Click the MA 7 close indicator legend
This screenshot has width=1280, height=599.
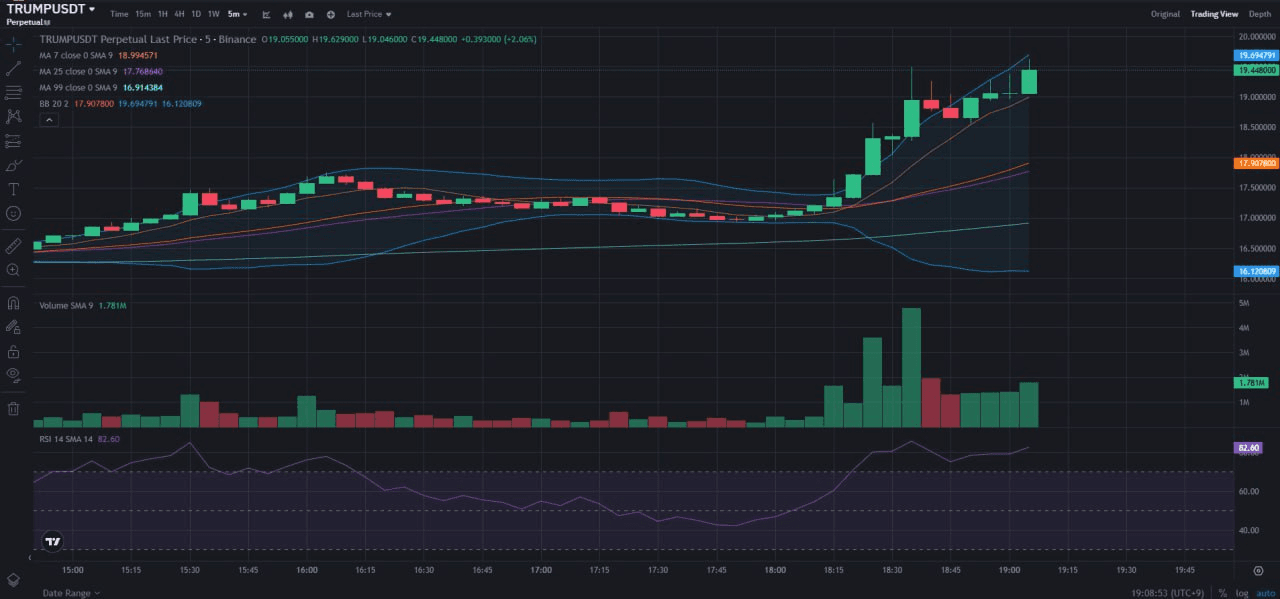pyautogui.click(x=98, y=56)
